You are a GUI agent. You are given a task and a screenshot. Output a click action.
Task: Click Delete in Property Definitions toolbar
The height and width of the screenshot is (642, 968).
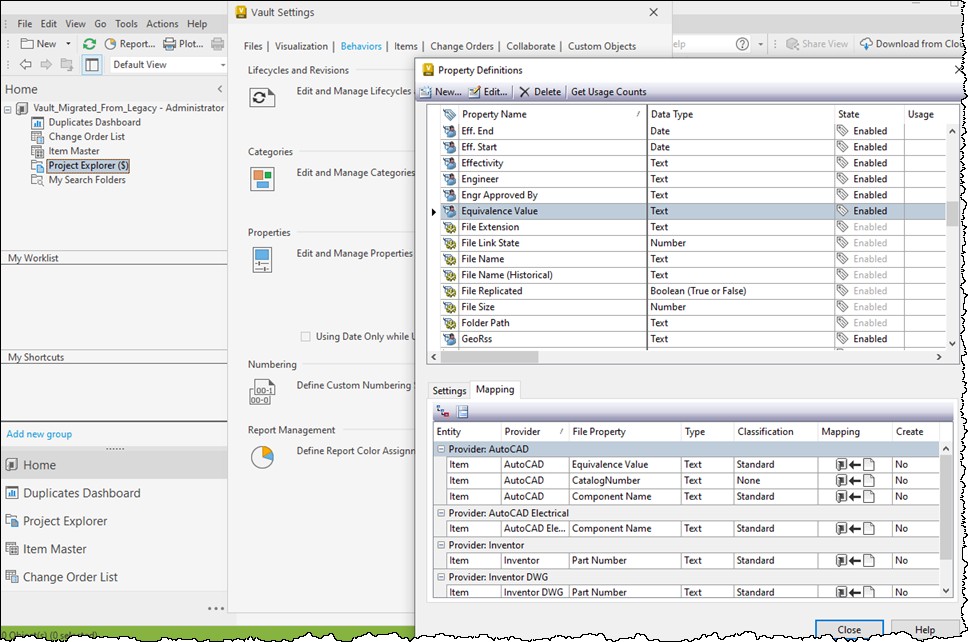click(x=541, y=92)
